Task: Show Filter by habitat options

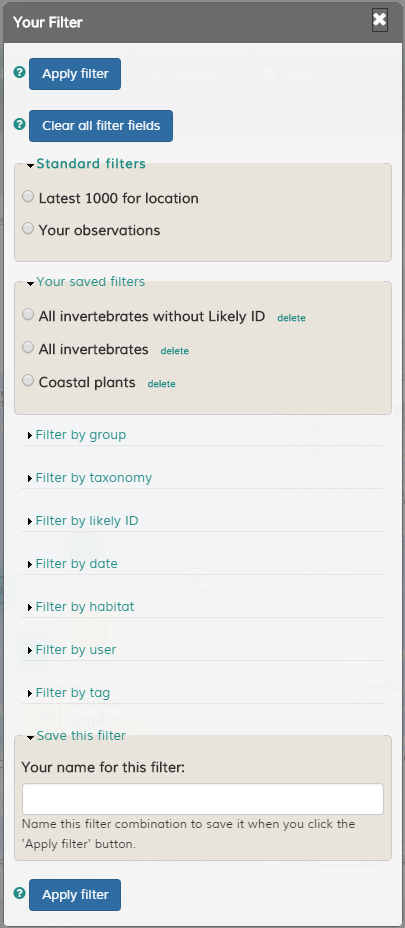Action: click(x=85, y=607)
